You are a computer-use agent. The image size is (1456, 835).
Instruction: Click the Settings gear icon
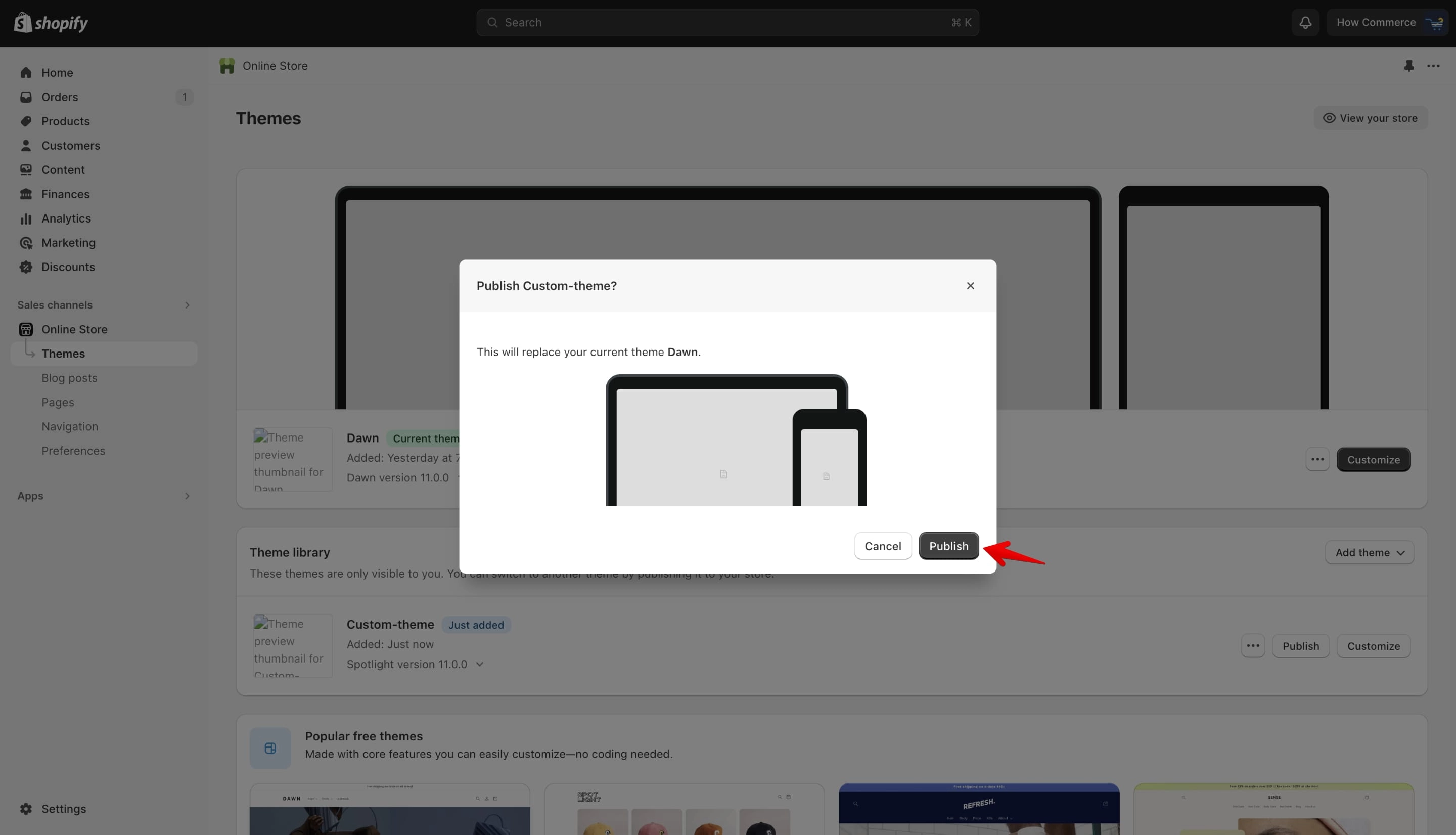(x=26, y=809)
